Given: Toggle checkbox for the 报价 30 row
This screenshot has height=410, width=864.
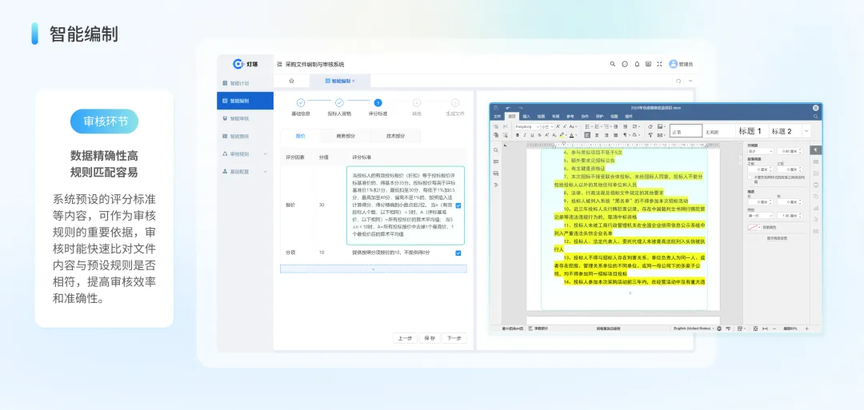Looking at the screenshot, I should coord(458,206).
